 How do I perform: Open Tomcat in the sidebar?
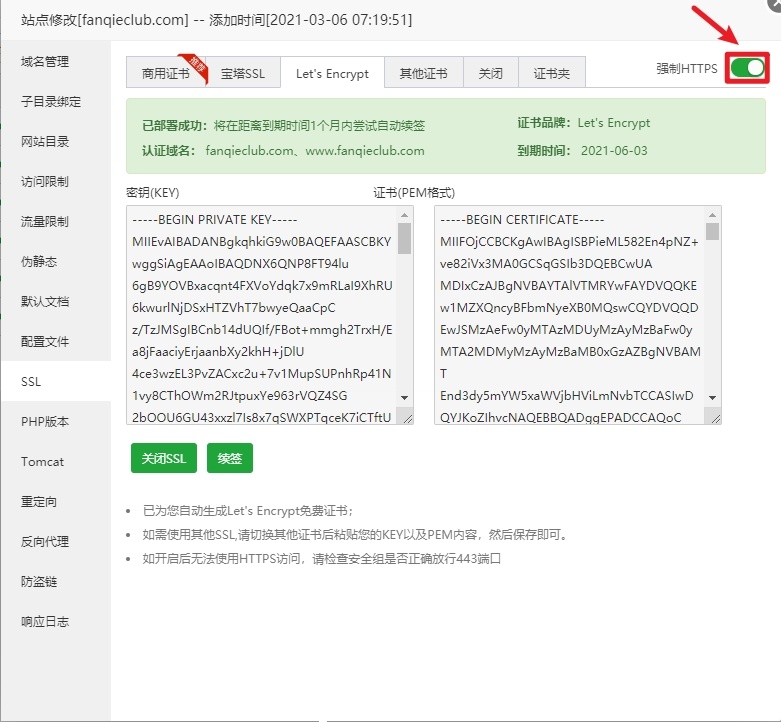coord(56,462)
